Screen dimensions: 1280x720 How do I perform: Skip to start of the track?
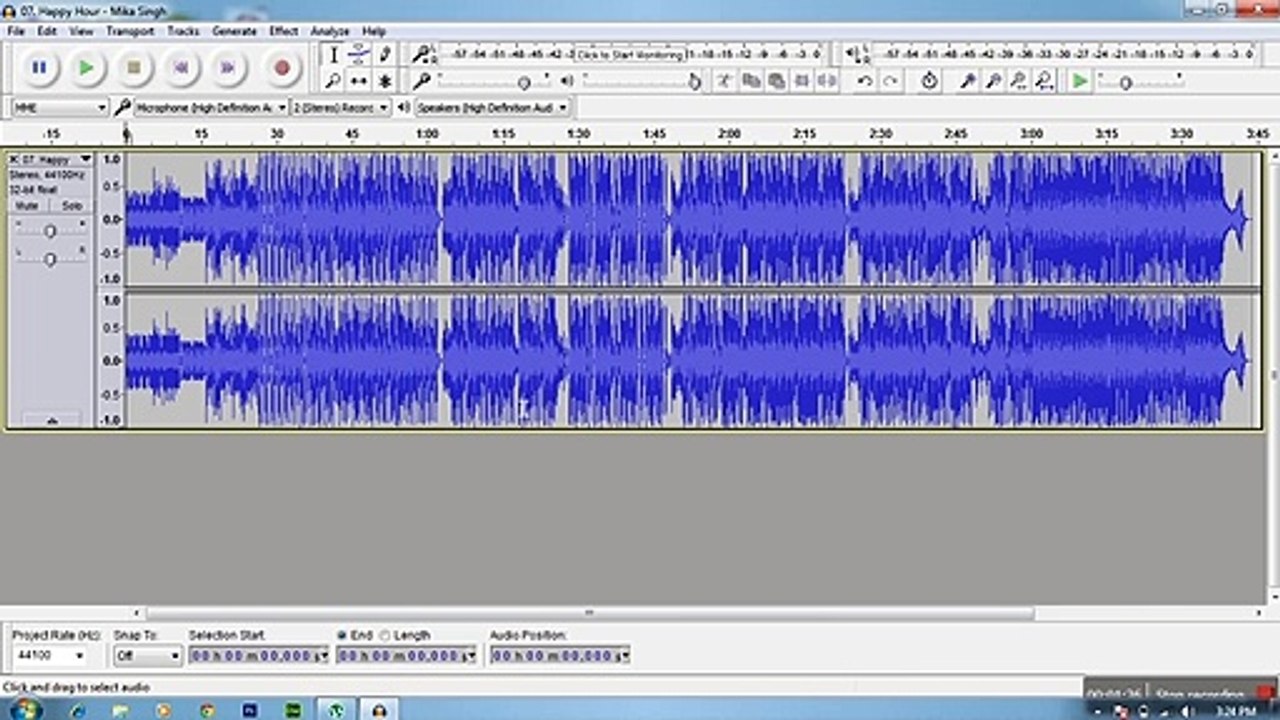tap(181, 68)
